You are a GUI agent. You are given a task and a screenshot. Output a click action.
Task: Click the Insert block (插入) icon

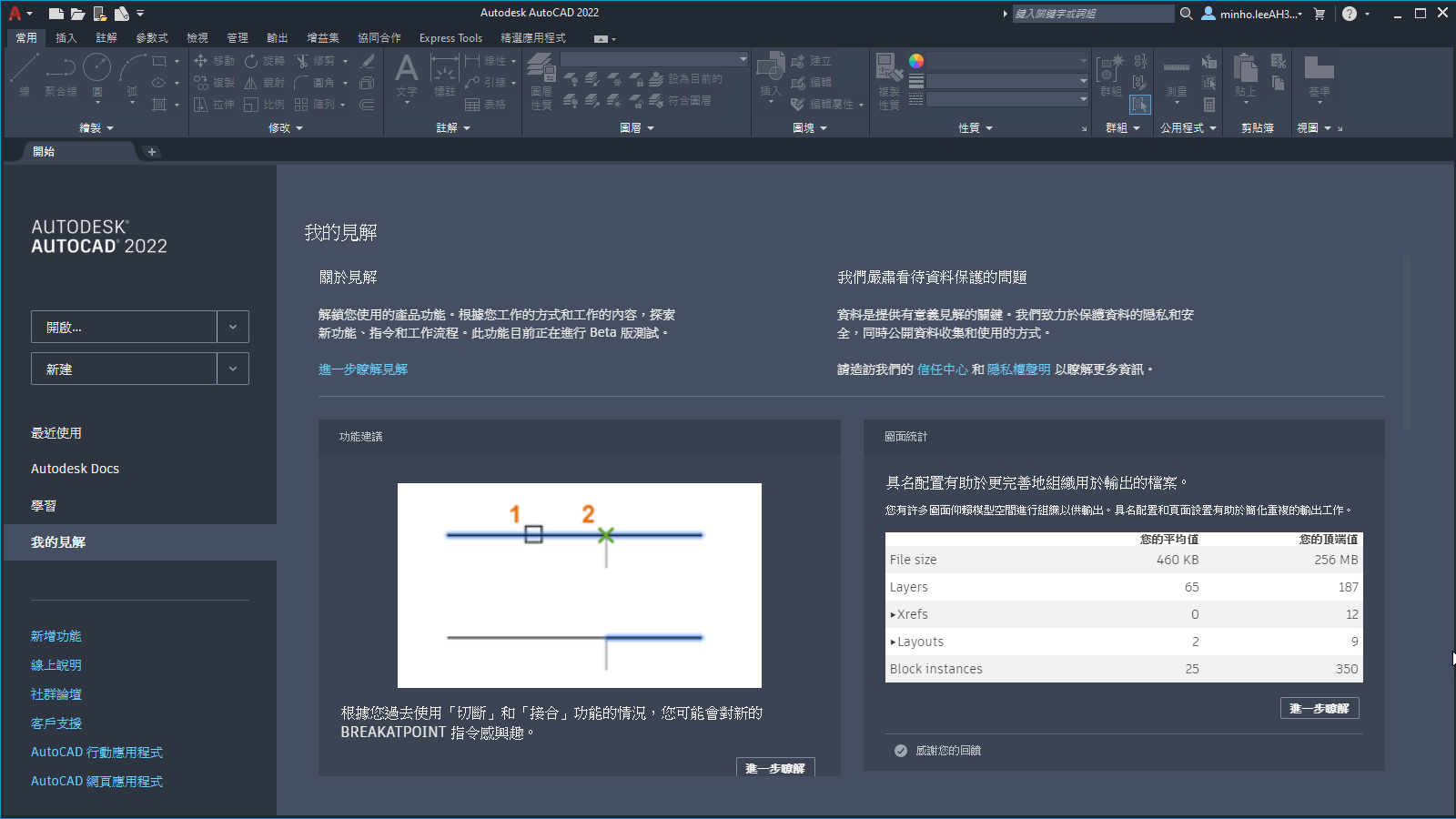pos(771,76)
